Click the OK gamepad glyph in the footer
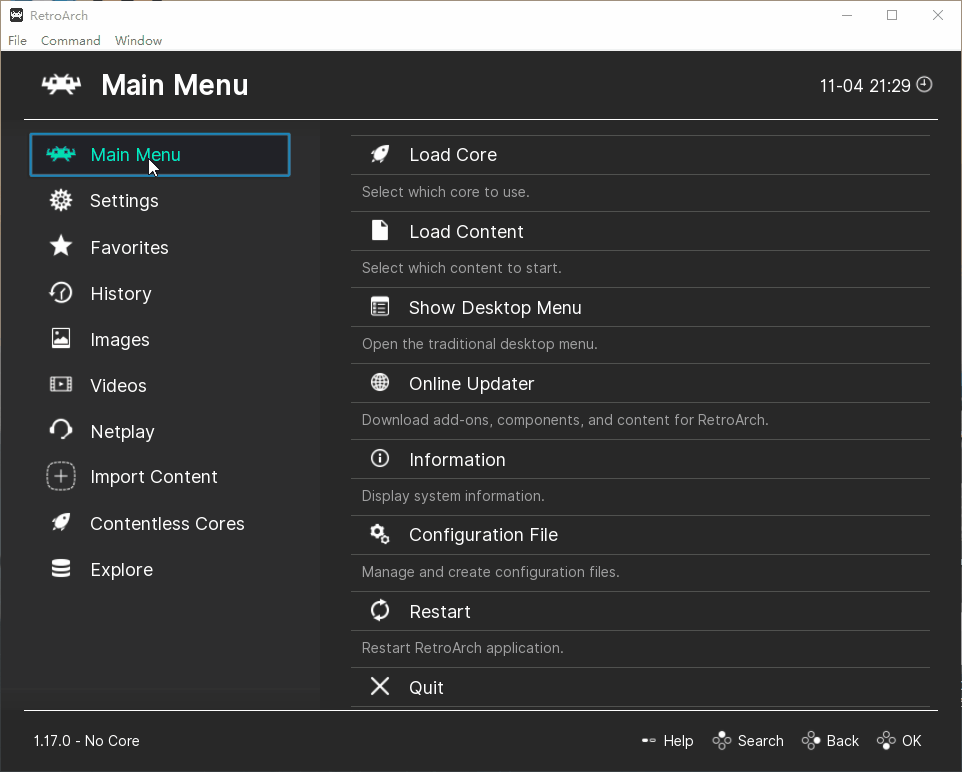 coord(886,741)
